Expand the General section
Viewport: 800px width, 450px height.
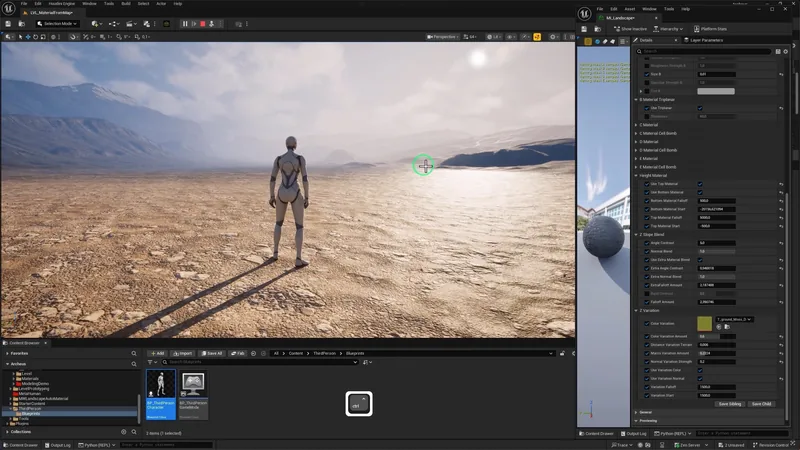click(x=636, y=412)
